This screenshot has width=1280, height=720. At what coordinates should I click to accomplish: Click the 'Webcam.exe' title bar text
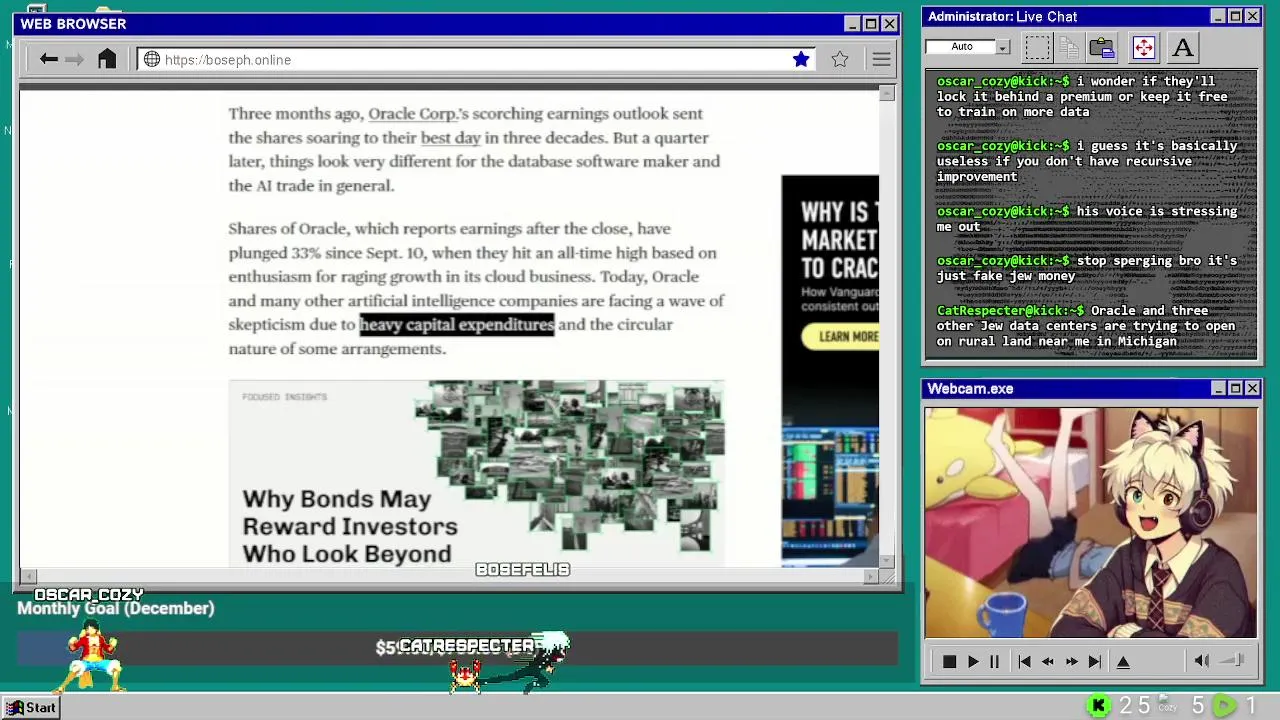coord(970,388)
